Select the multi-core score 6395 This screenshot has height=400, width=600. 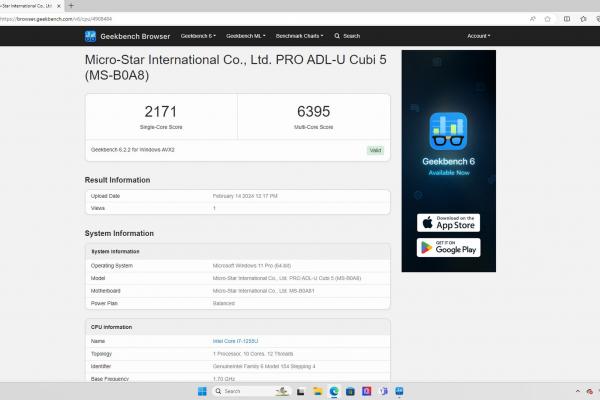pyautogui.click(x=313, y=111)
